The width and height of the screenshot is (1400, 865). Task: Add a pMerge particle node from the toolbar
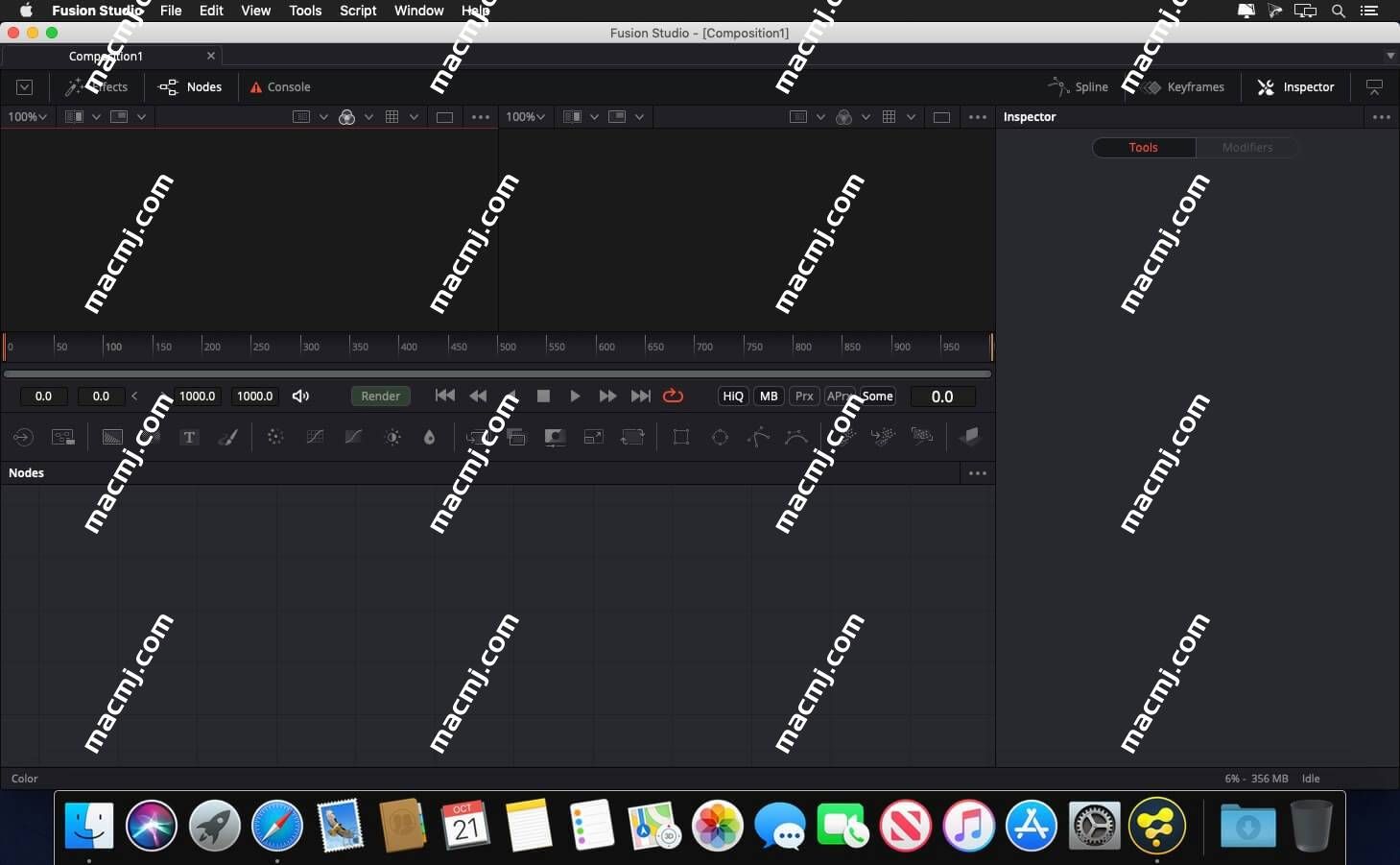[883, 437]
